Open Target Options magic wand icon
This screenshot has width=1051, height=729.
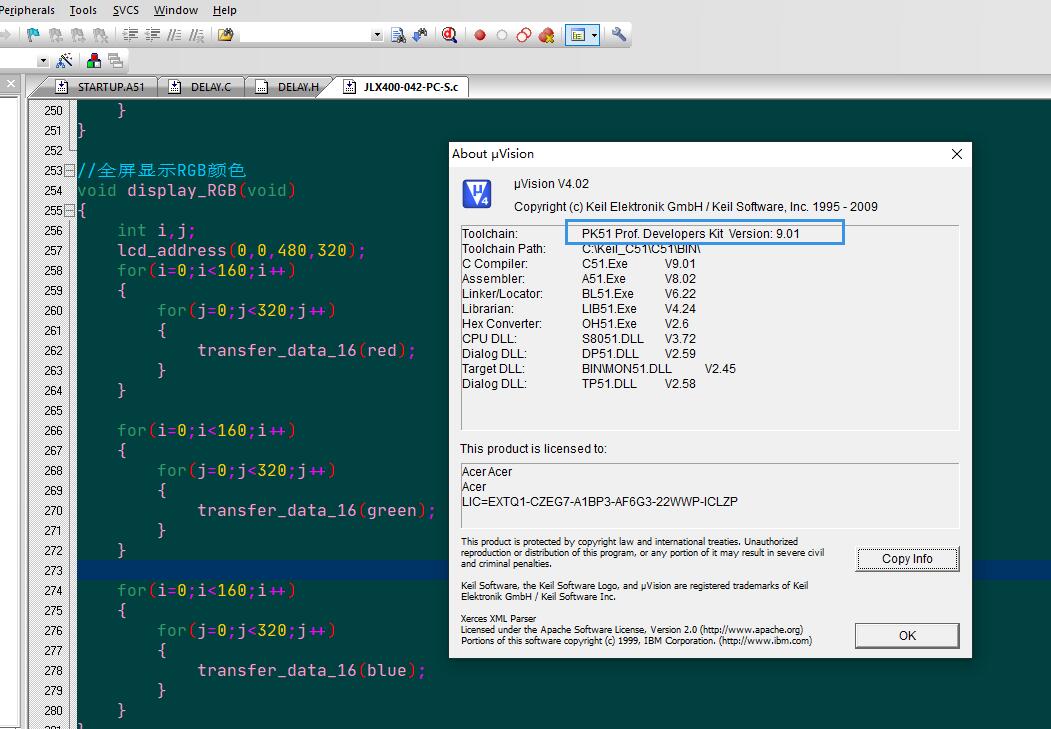click(65, 61)
